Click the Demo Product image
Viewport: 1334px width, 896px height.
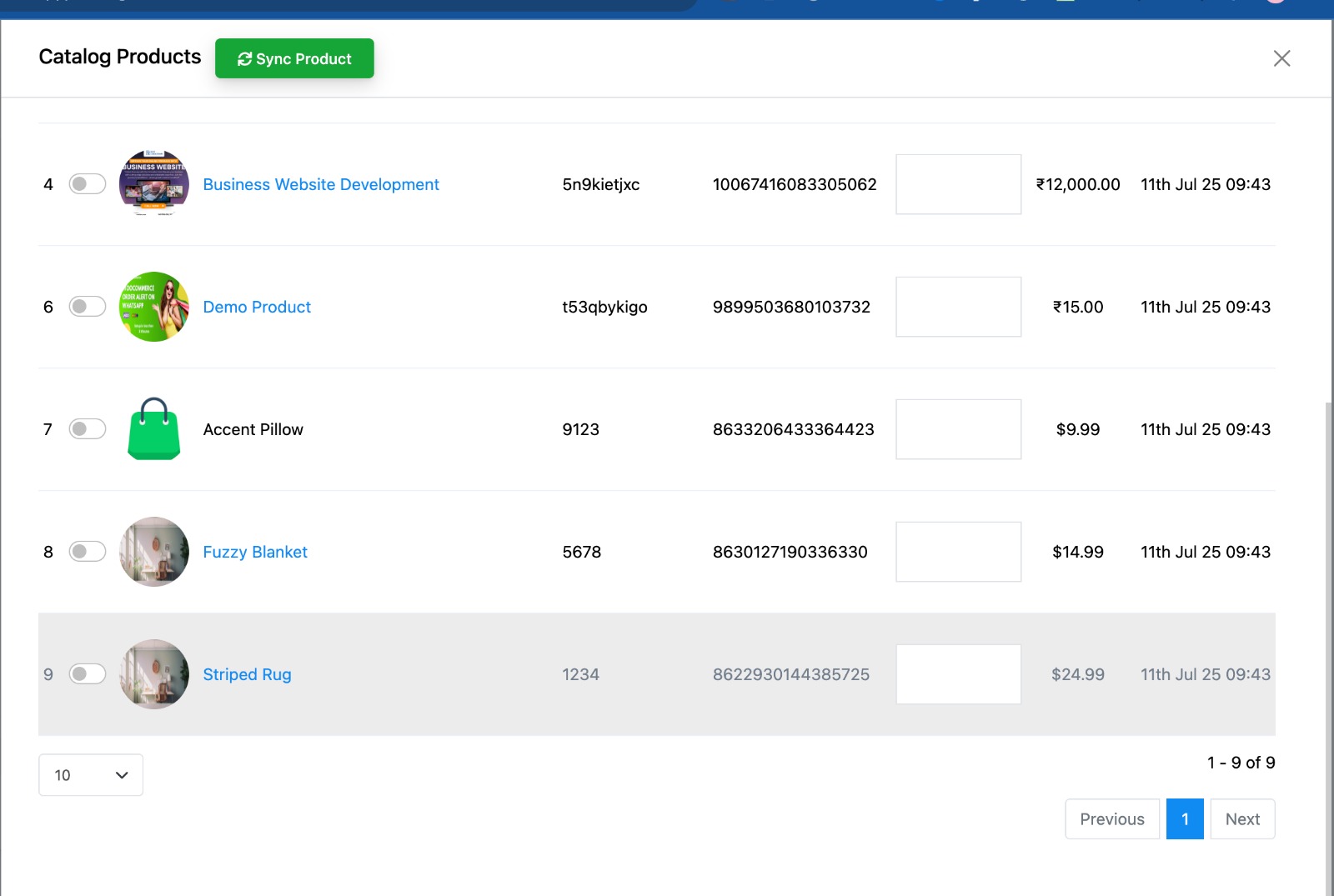pos(154,307)
